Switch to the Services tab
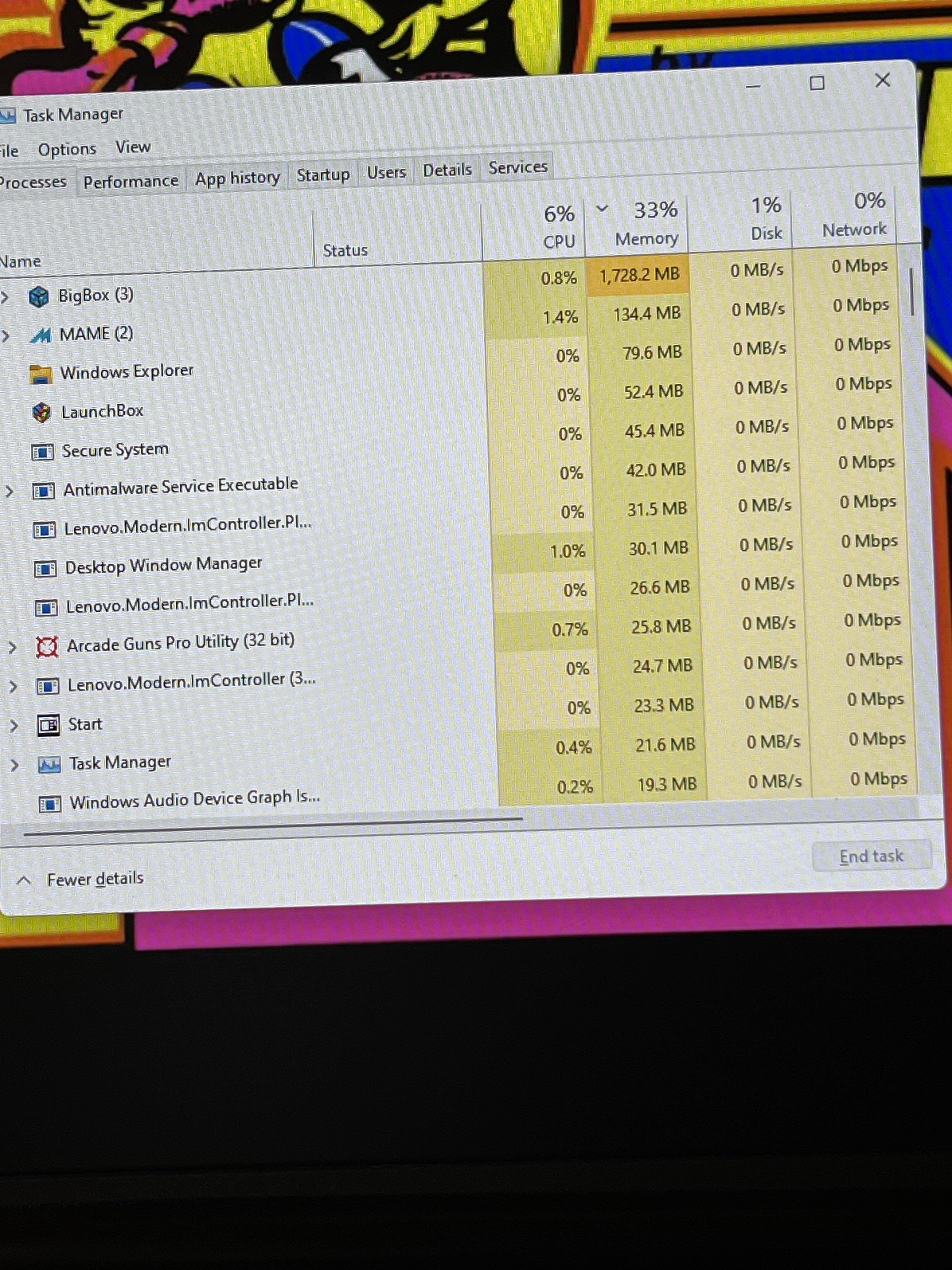 [518, 168]
